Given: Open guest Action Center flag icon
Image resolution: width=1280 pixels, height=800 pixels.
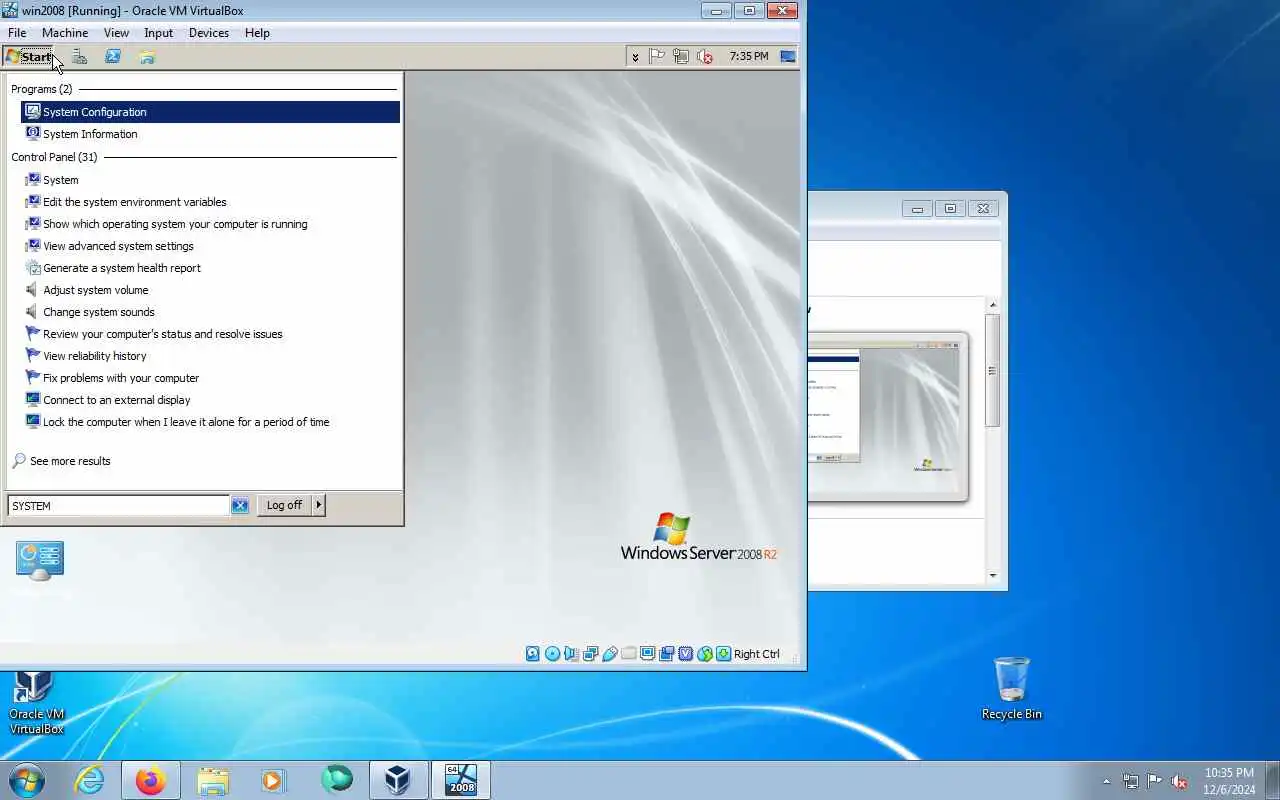Looking at the screenshot, I should (657, 57).
